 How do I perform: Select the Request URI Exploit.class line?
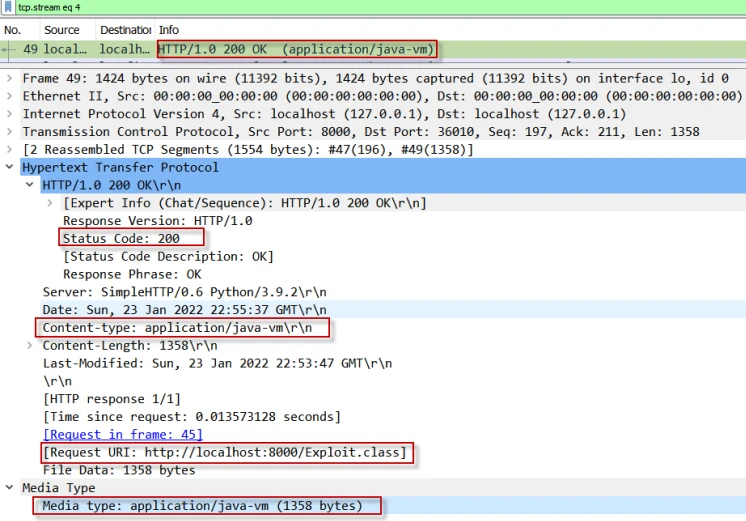pos(225,453)
